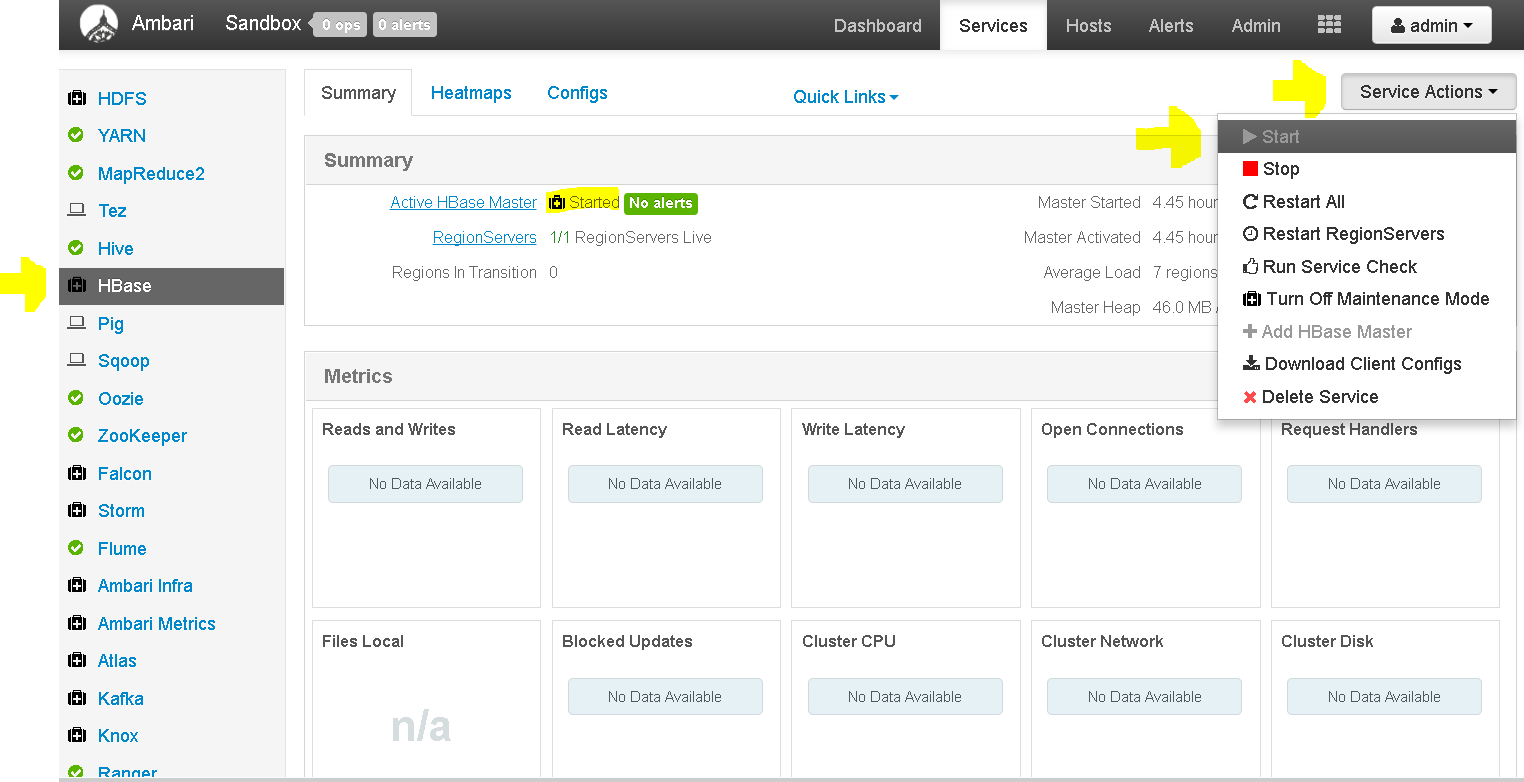
Task: Expand the Quick Links dropdown
Action: click(x=846, y=97)
